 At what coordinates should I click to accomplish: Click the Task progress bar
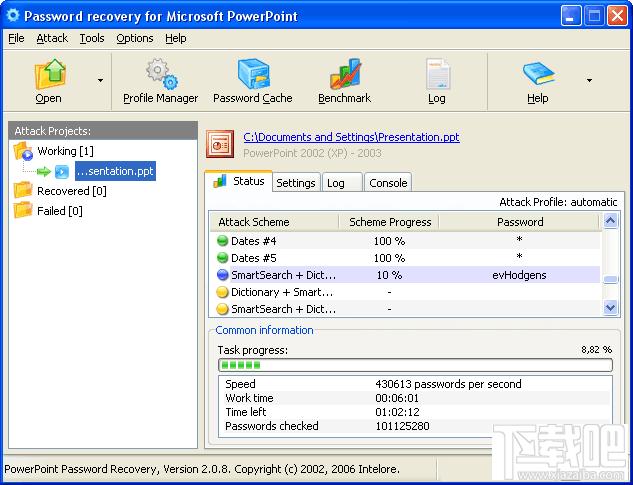point(415,365)
